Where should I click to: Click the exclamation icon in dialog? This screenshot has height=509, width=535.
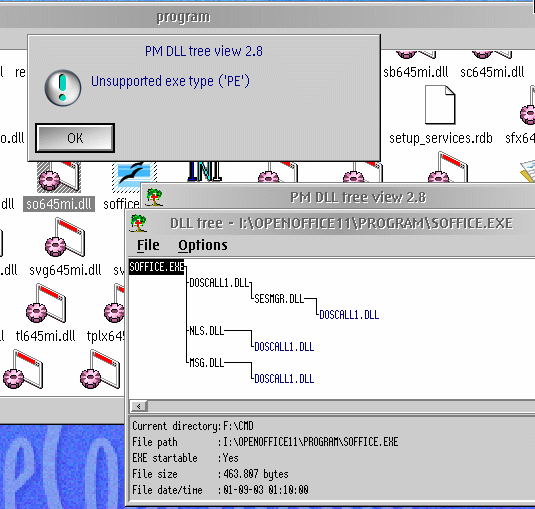pyautogui.click(x=63, y=88)
